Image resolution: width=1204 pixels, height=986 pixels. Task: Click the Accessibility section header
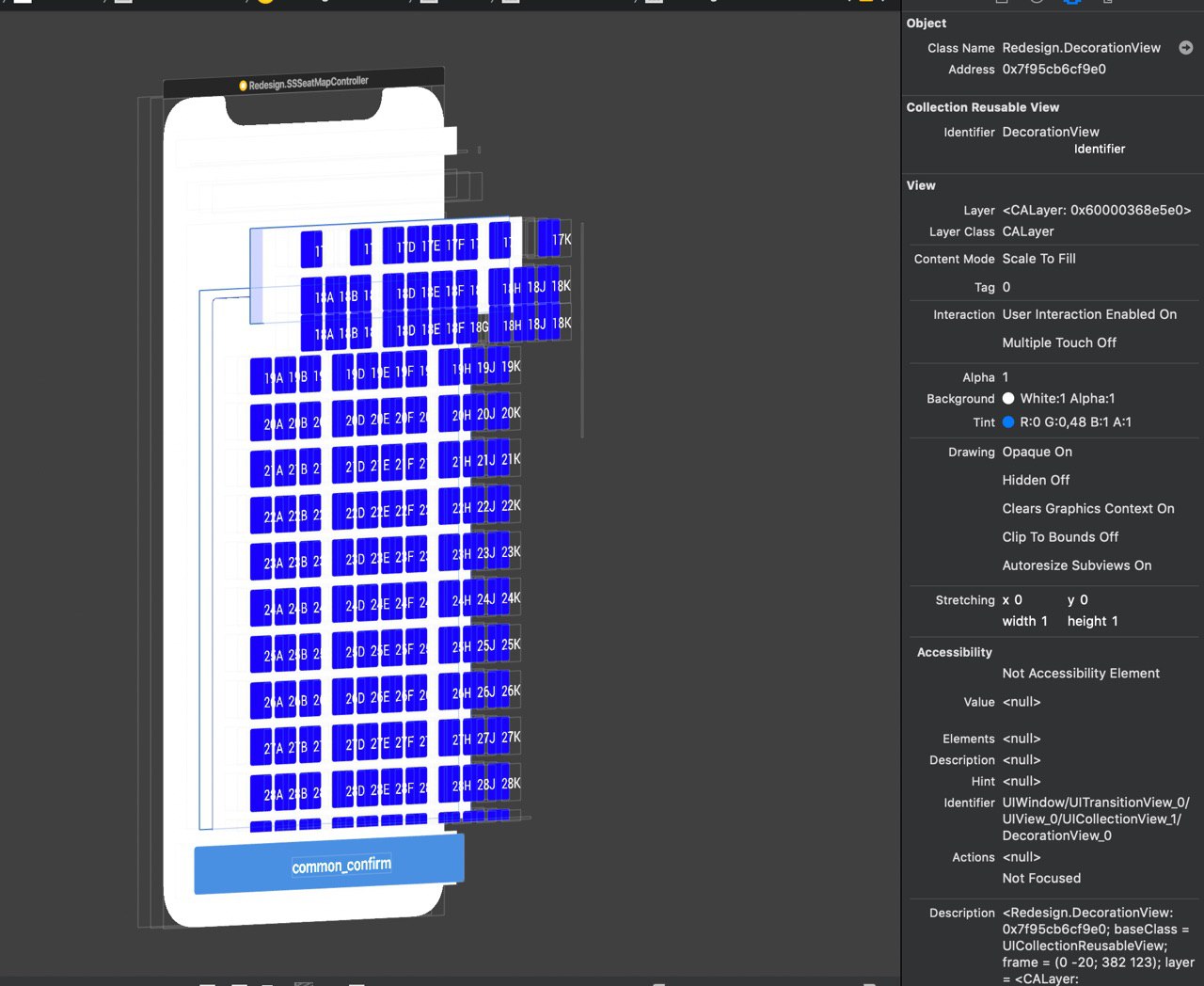tap(954, 652)
